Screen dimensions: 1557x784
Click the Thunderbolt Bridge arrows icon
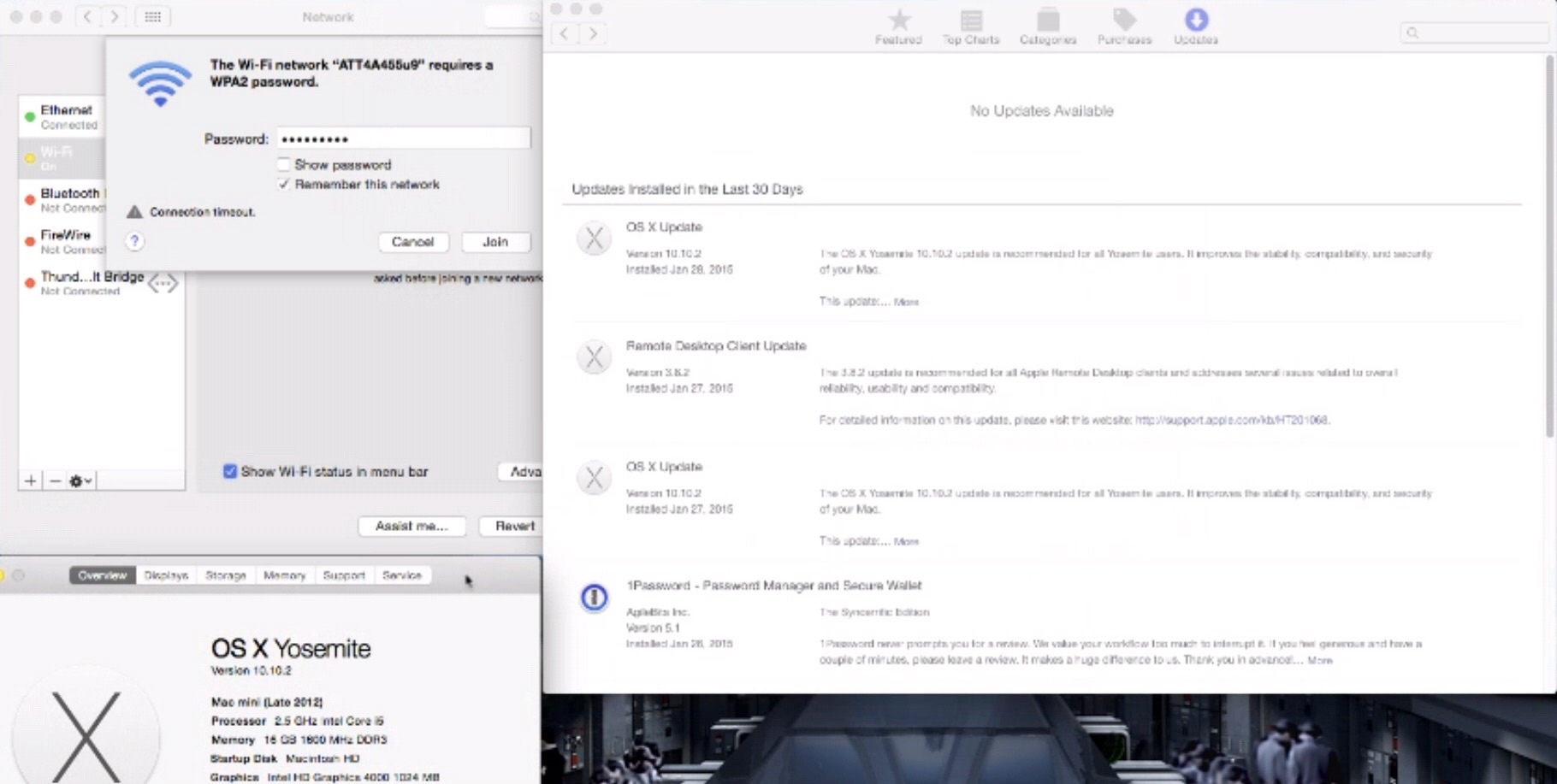point(163,283)
